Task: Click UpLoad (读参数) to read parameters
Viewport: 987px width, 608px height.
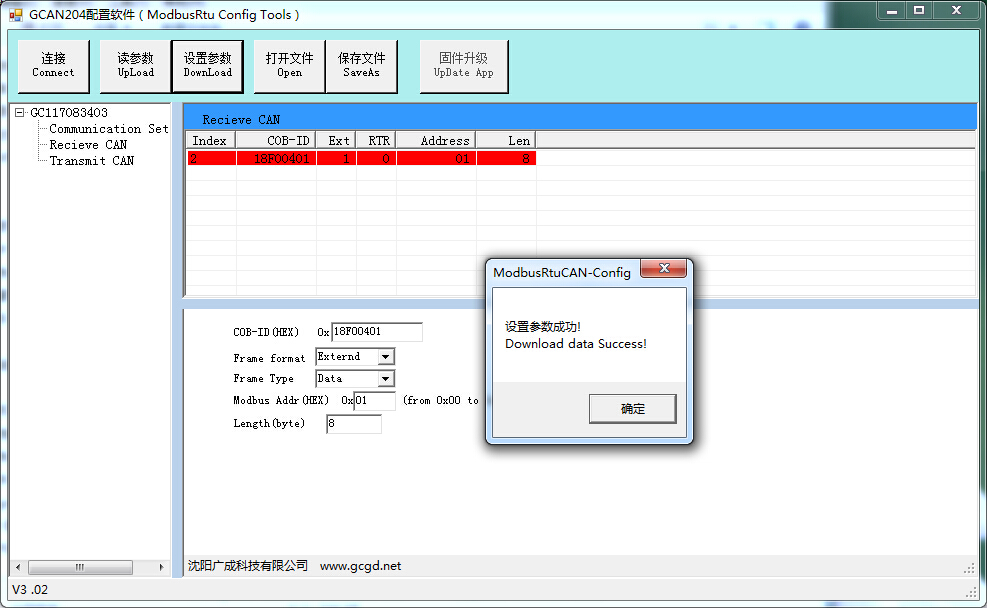Action: point(134,66)
